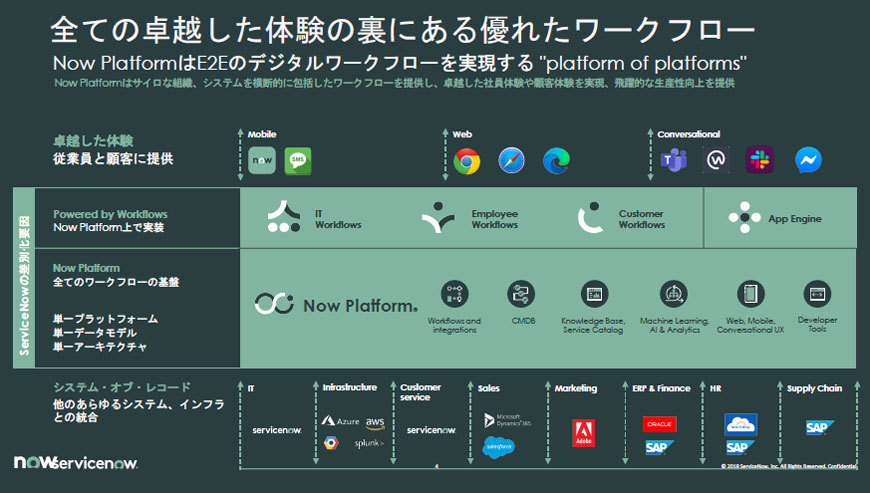Click the 'platform of platforms' subtitle line
Viewport: 870px width, 493px height.
399,63
